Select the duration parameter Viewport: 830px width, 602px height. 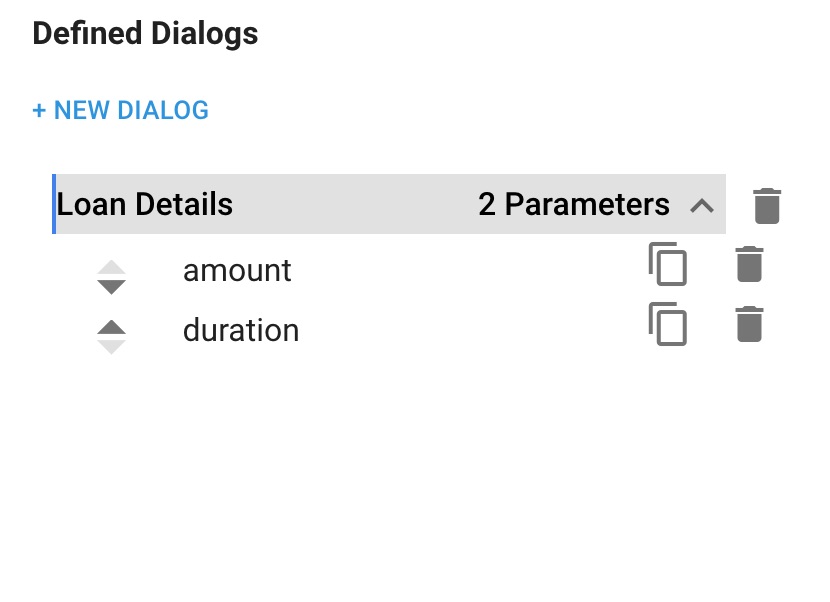pos(241,330)
